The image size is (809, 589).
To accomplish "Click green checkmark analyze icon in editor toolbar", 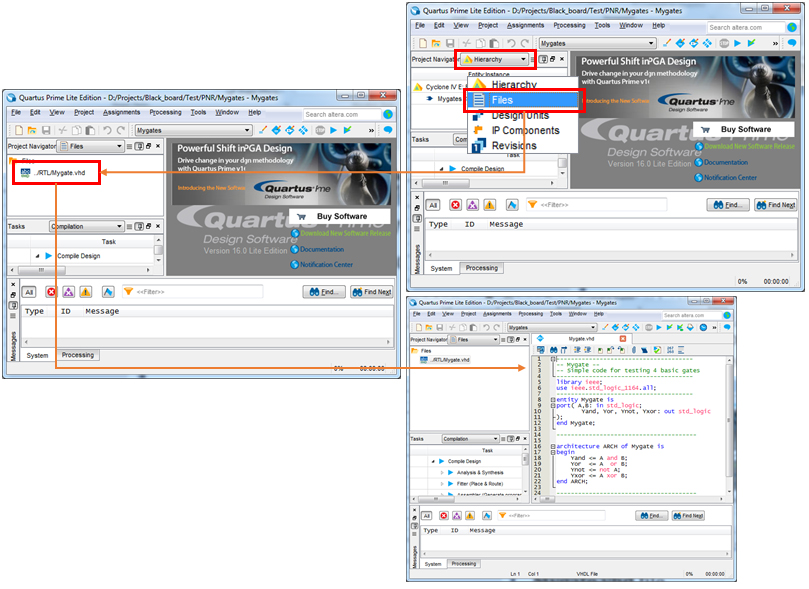I will (657, 350).
